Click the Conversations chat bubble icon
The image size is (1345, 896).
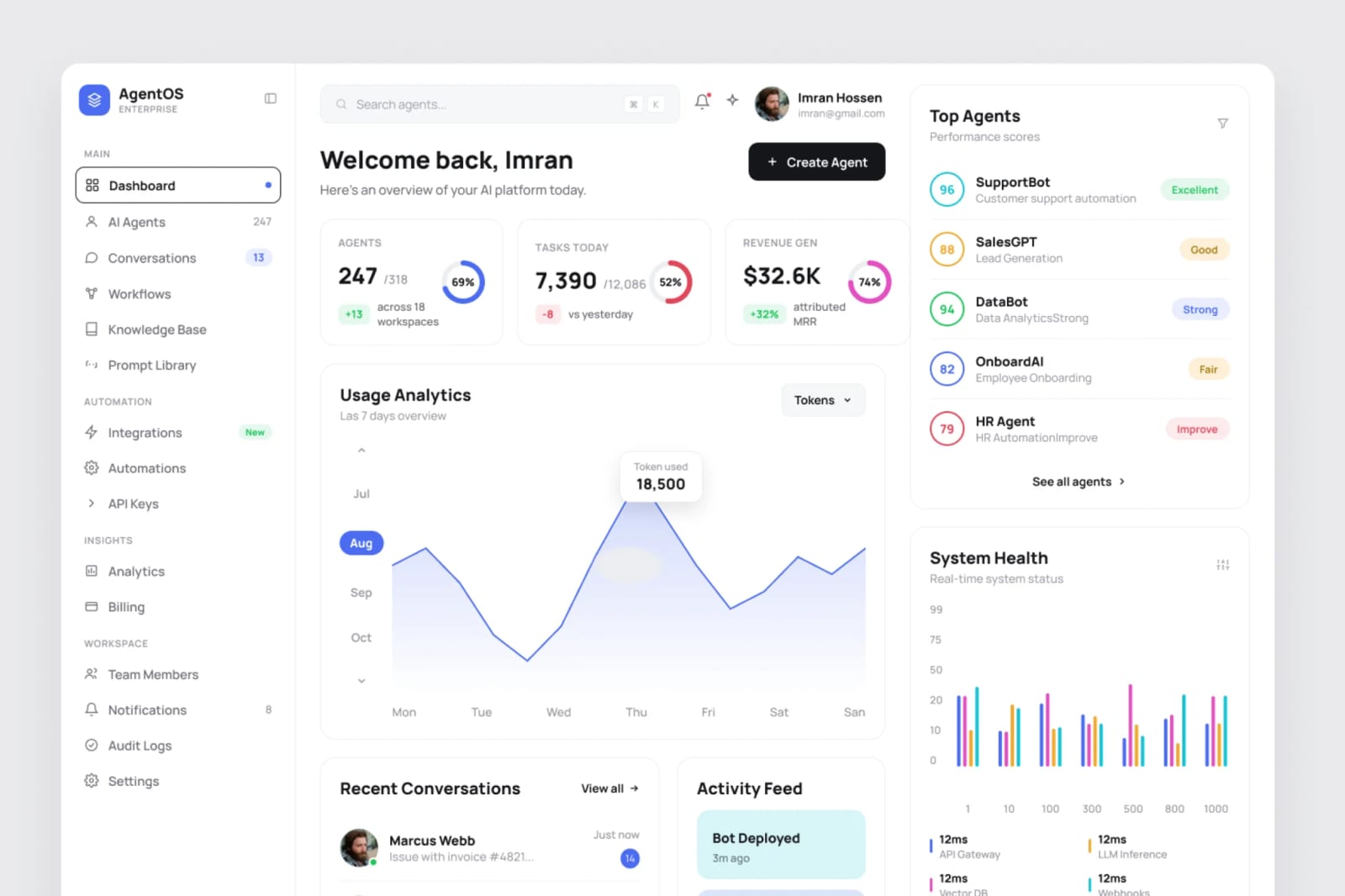(92, 258)
